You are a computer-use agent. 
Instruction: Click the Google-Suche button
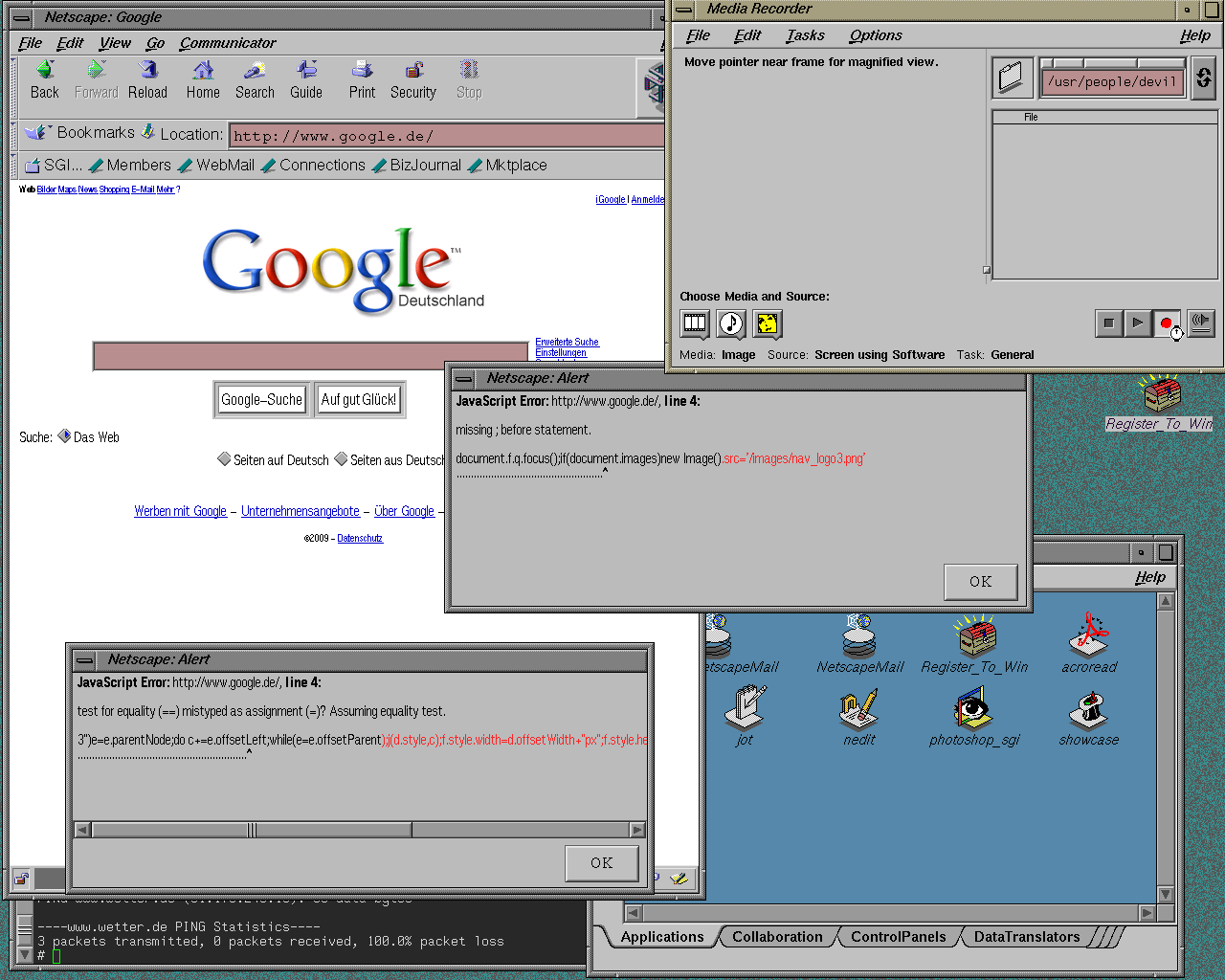coord(261,399)
